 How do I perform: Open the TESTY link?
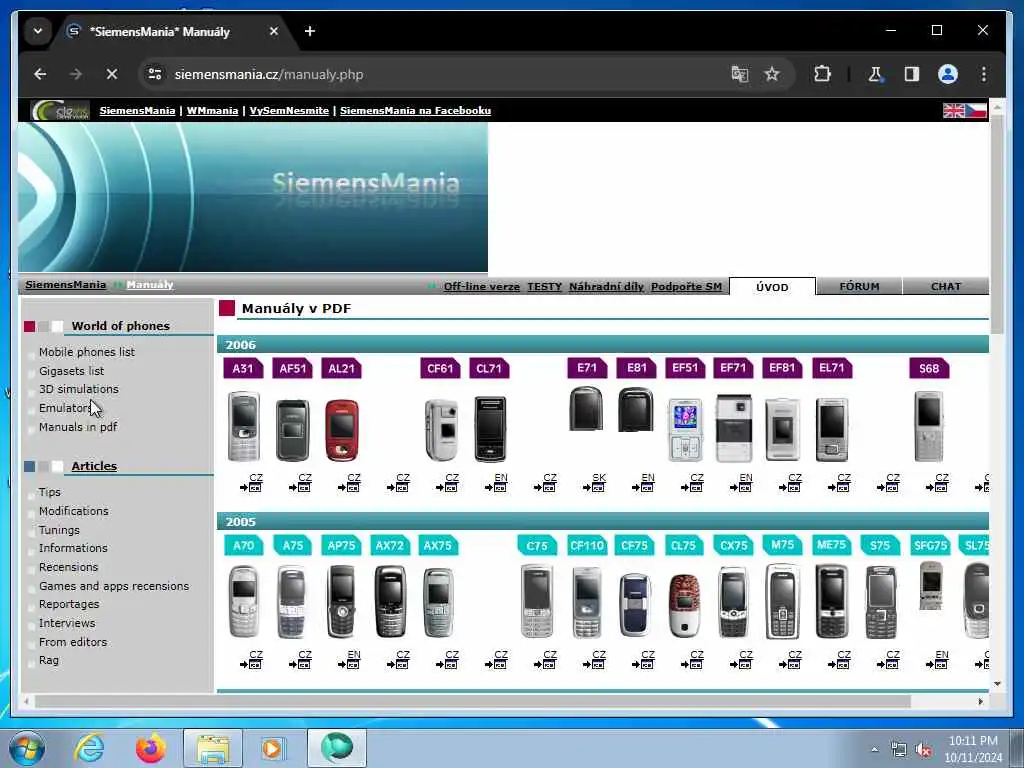545,287
